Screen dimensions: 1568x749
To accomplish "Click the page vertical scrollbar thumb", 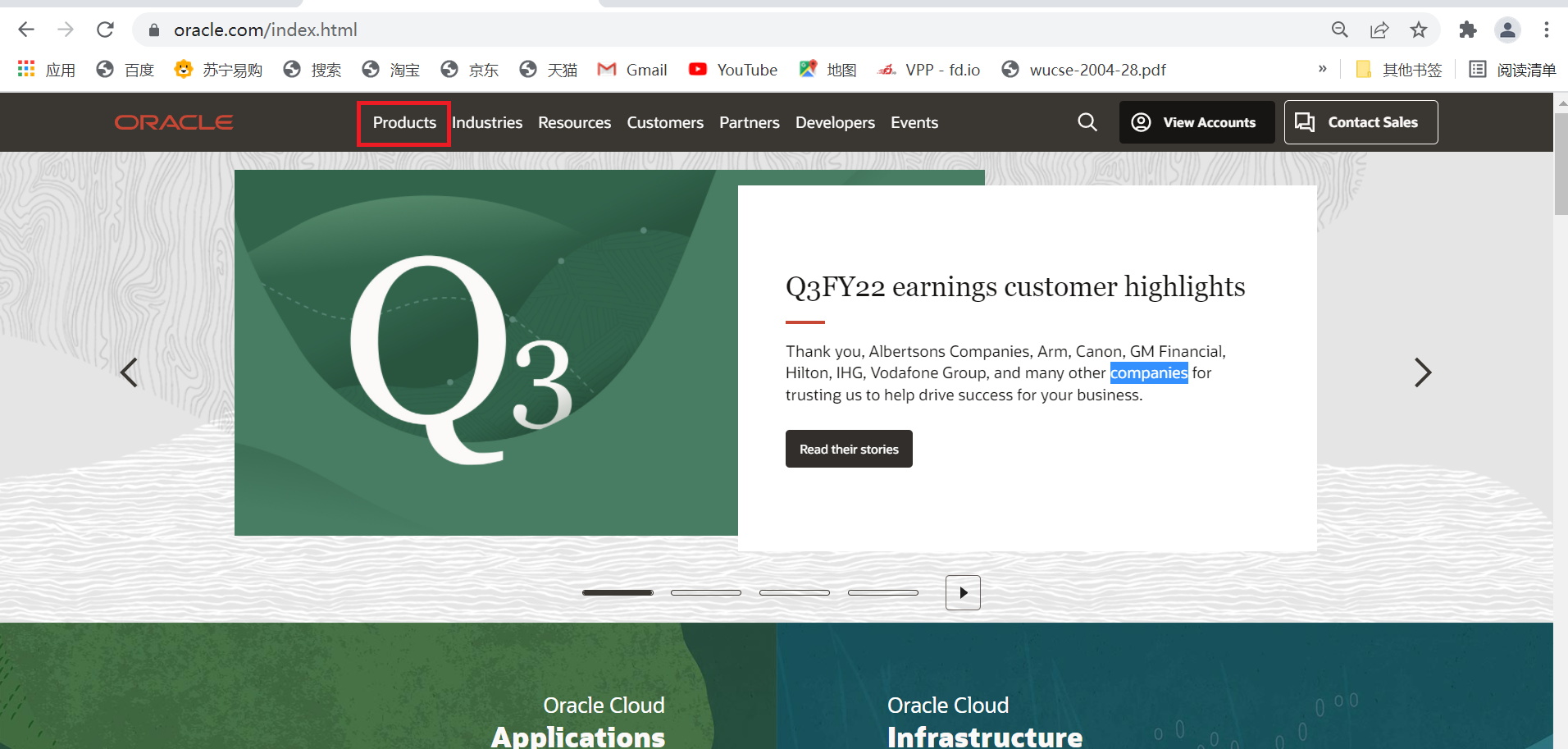I will point(1561,164).
